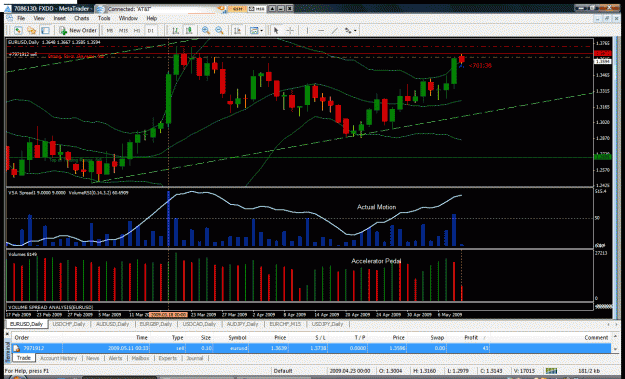Switch to the AUDJPY,Daily chart tab

pyautogui.click(x=242, y=324)
